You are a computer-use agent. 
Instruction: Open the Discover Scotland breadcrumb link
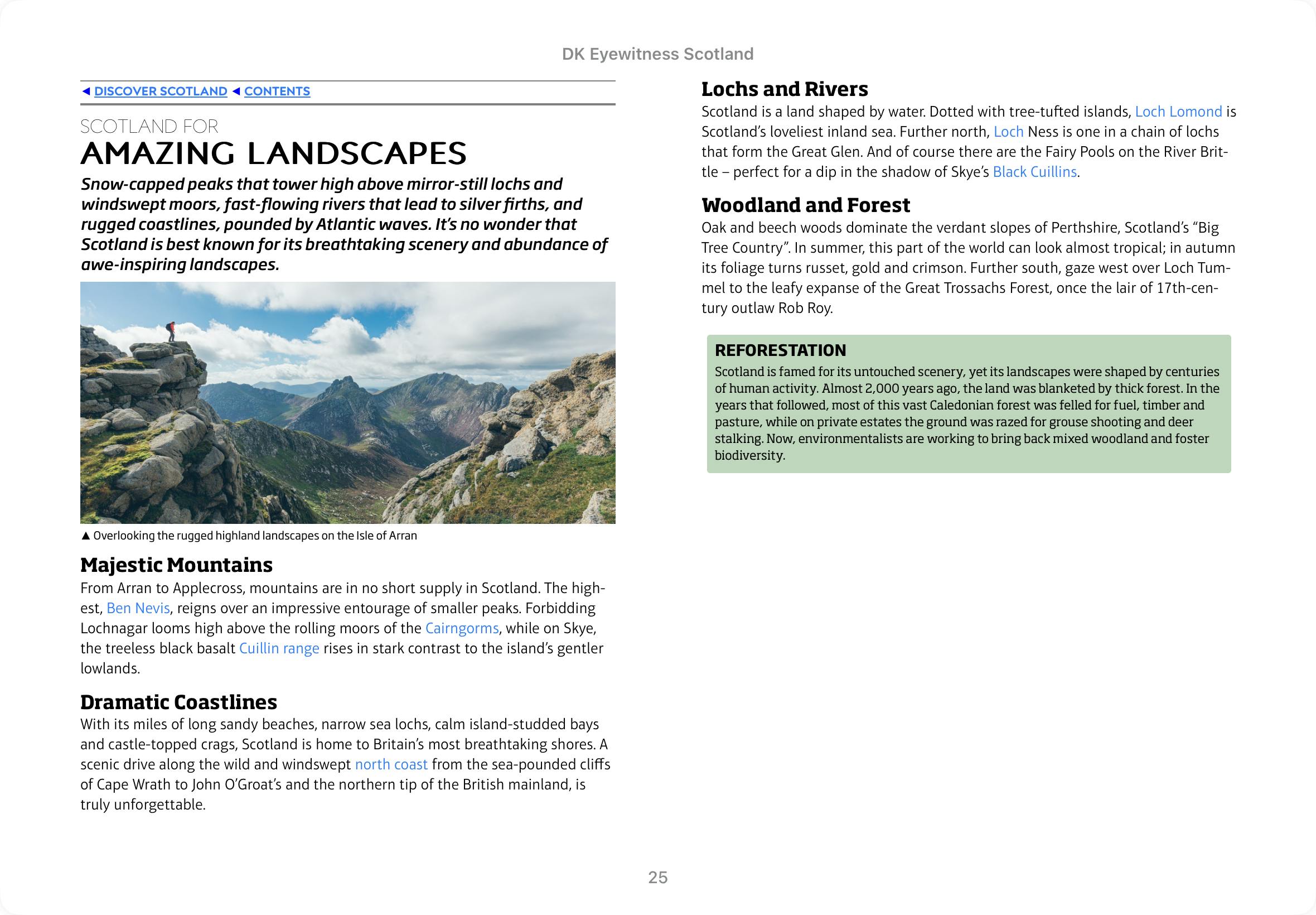tap(161, 91)
